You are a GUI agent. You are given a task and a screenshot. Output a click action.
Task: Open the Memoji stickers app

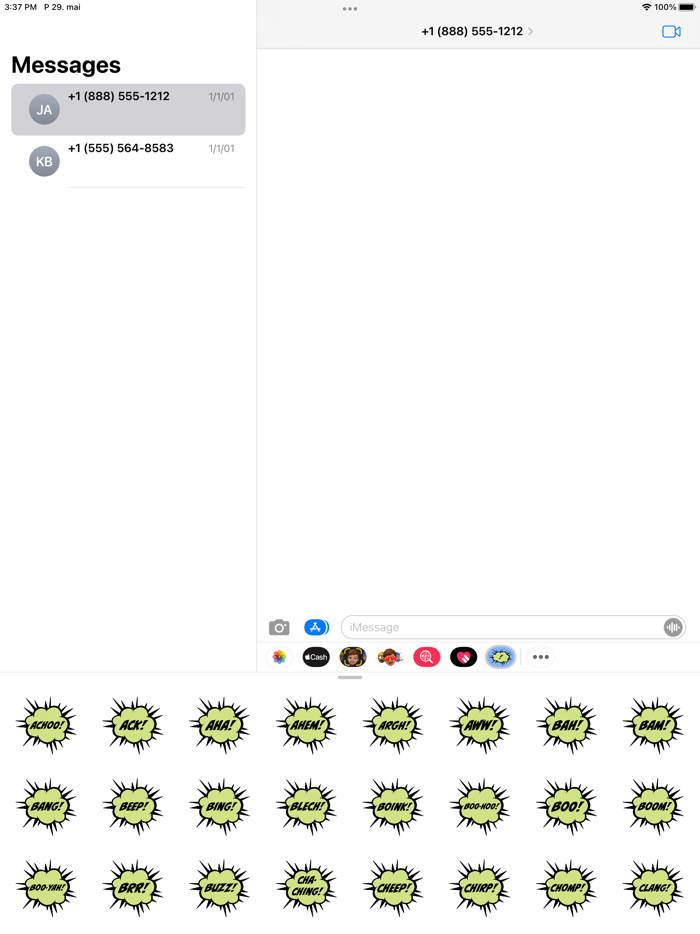coord(353,657)
